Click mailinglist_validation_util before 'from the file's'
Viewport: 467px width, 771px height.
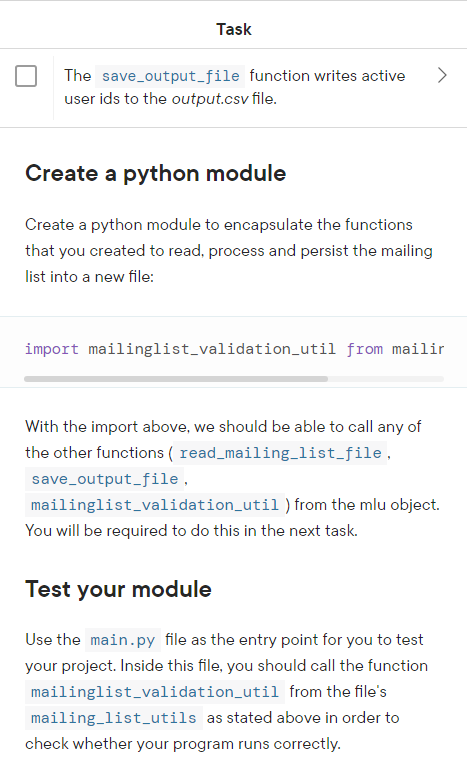[155, 692]
